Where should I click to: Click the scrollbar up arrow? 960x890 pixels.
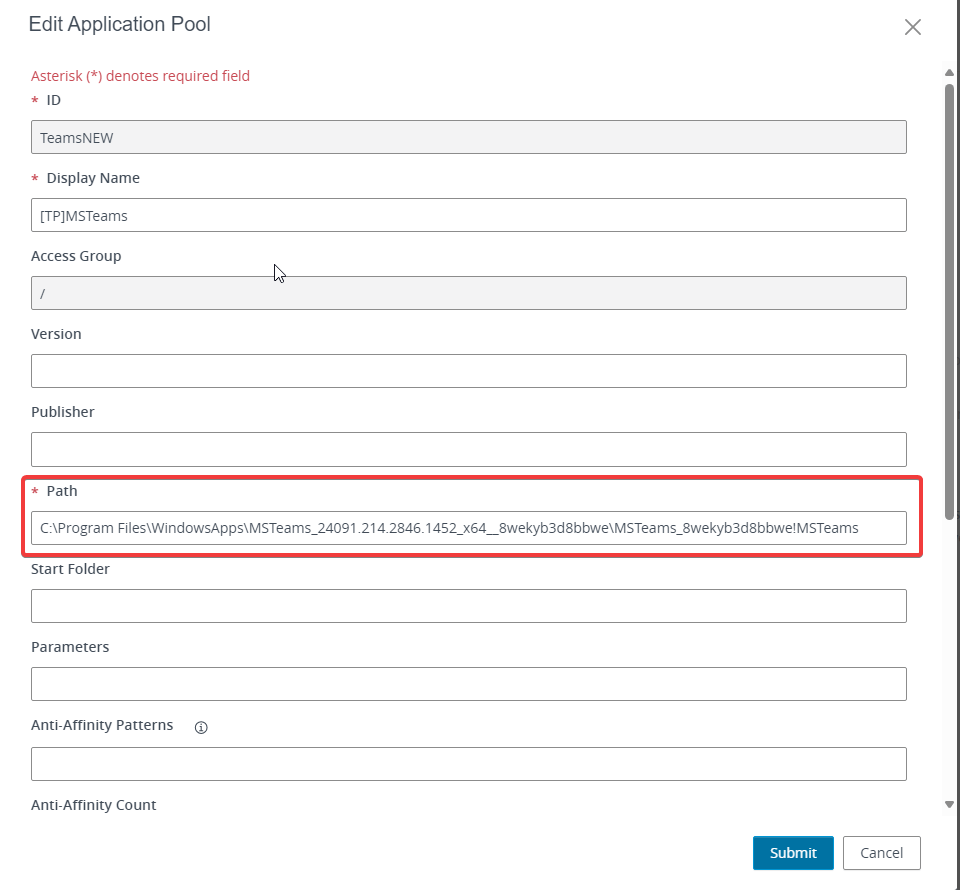(x=949, y=72)
